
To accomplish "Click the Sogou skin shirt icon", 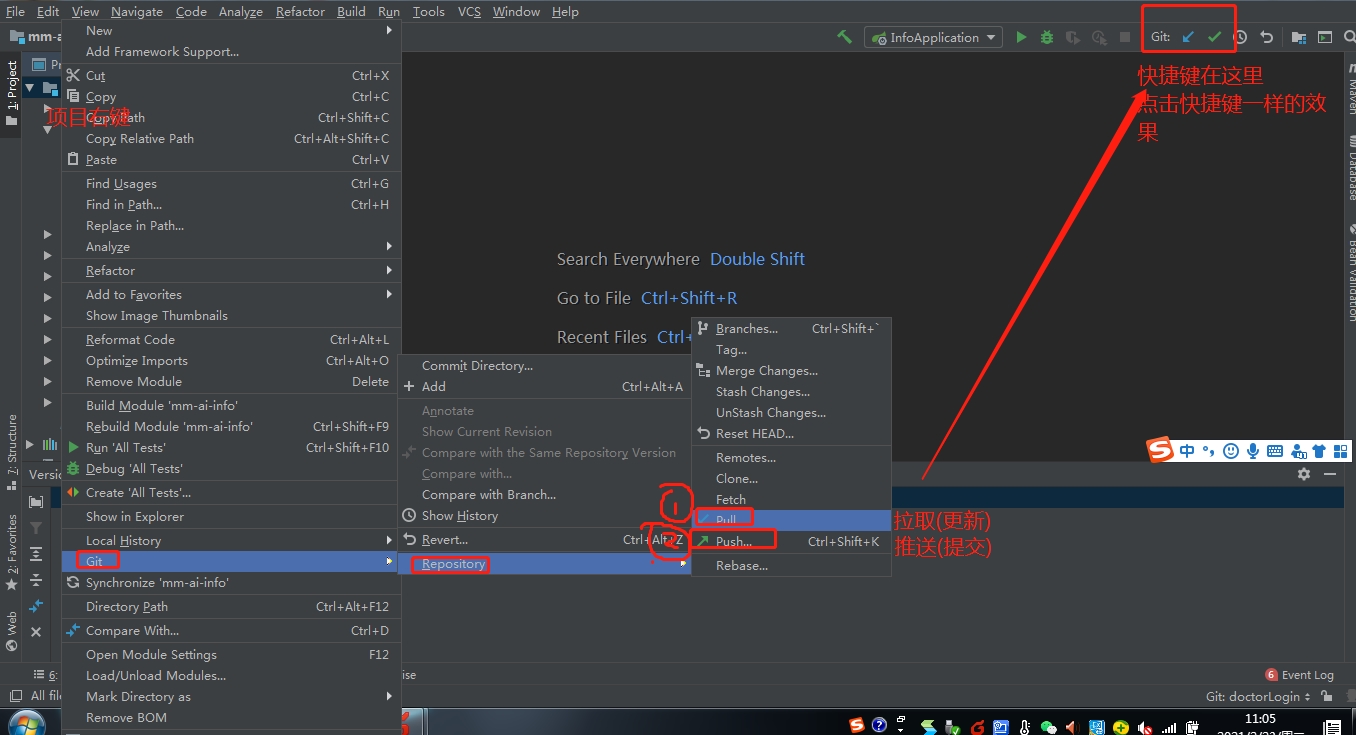I will click(1319, 451).
